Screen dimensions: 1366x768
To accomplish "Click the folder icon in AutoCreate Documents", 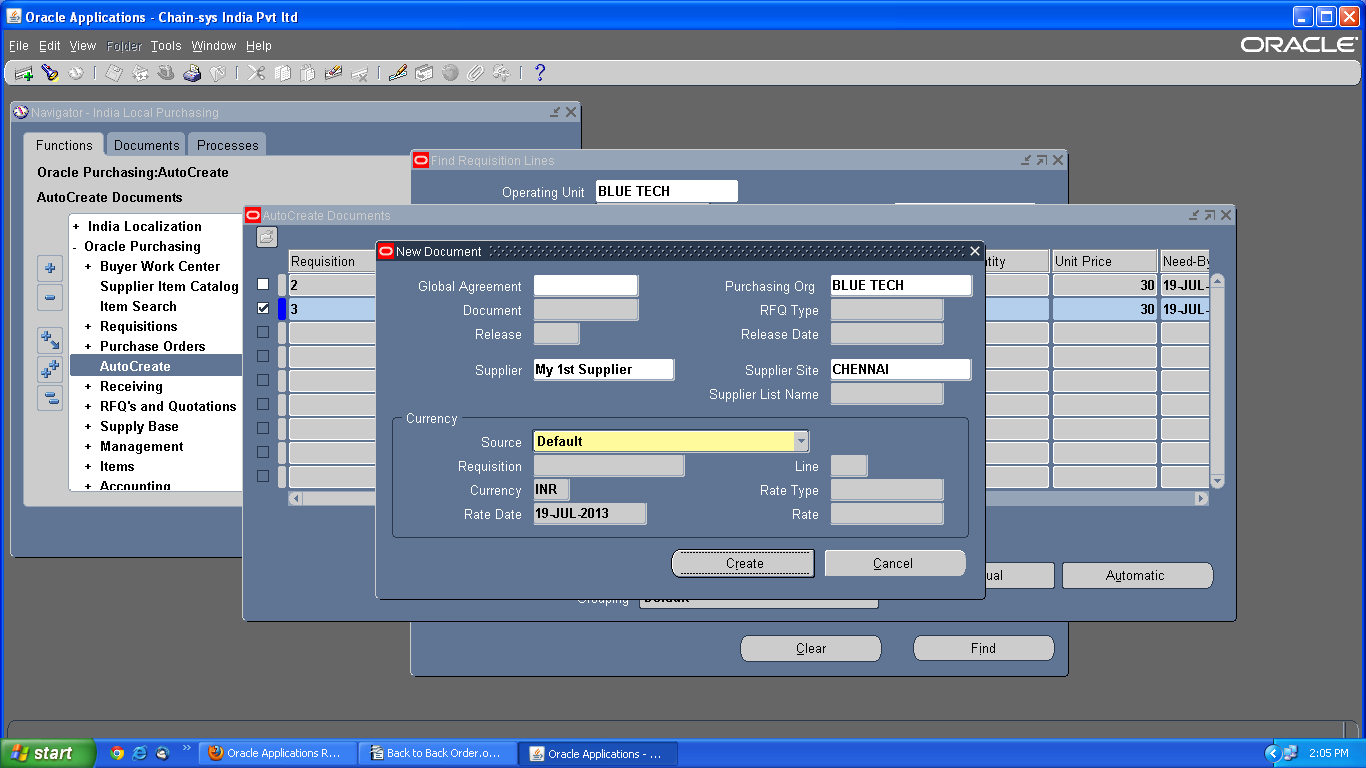I will [267, 237].
